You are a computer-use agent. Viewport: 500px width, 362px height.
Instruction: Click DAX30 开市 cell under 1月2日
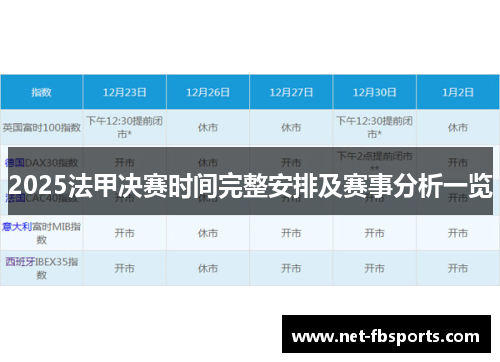[x=458, y=163]
